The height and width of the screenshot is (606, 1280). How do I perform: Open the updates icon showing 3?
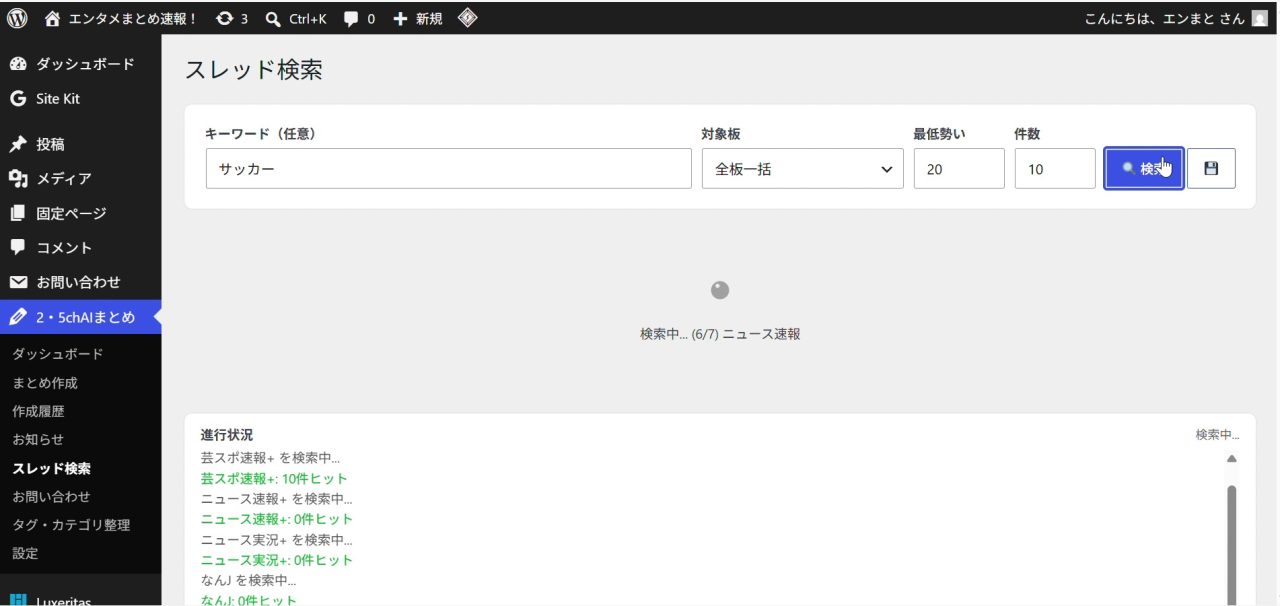coord(224,18)
